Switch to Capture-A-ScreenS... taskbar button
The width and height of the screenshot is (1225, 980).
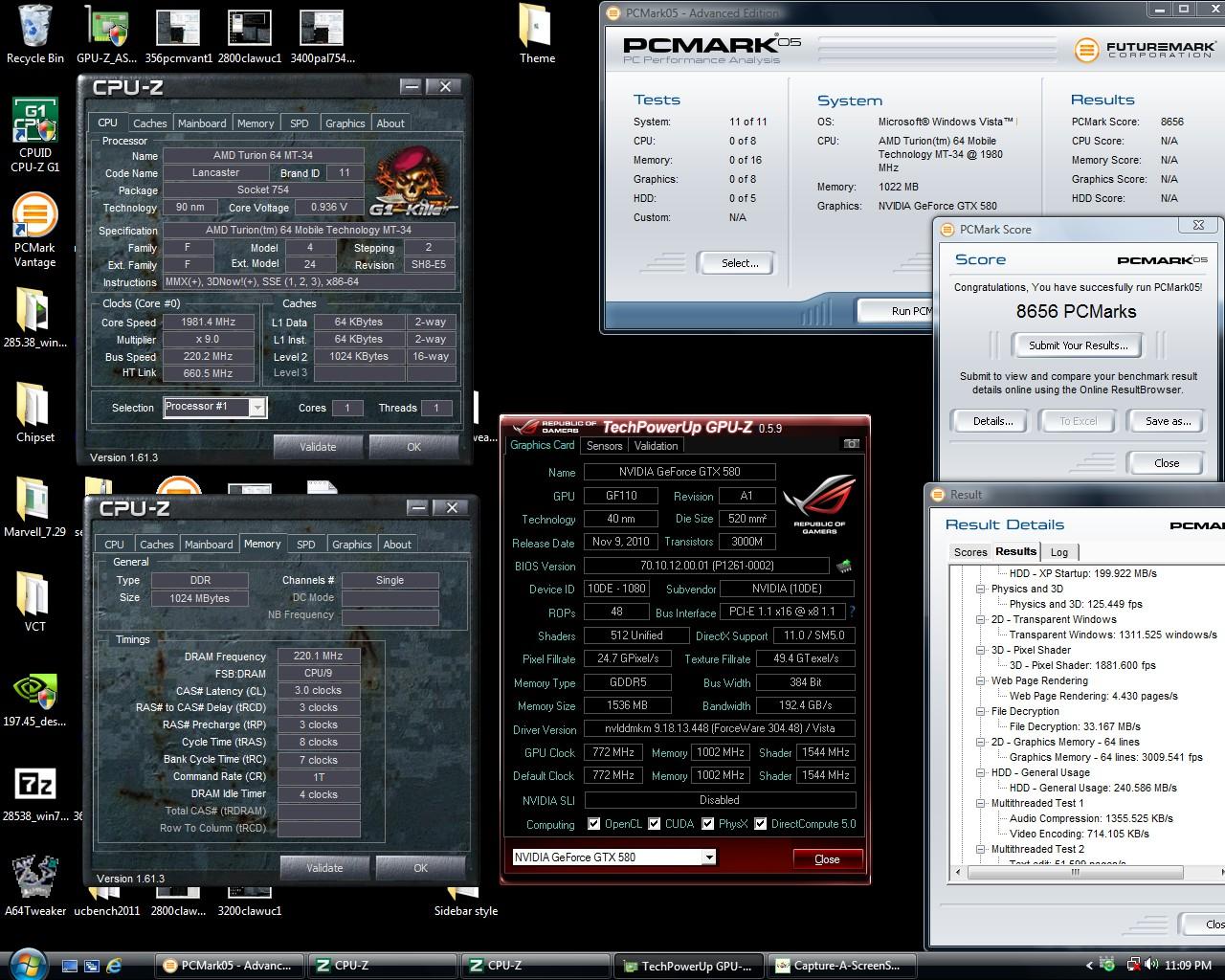pyautogui.click(x=843, y=966)
